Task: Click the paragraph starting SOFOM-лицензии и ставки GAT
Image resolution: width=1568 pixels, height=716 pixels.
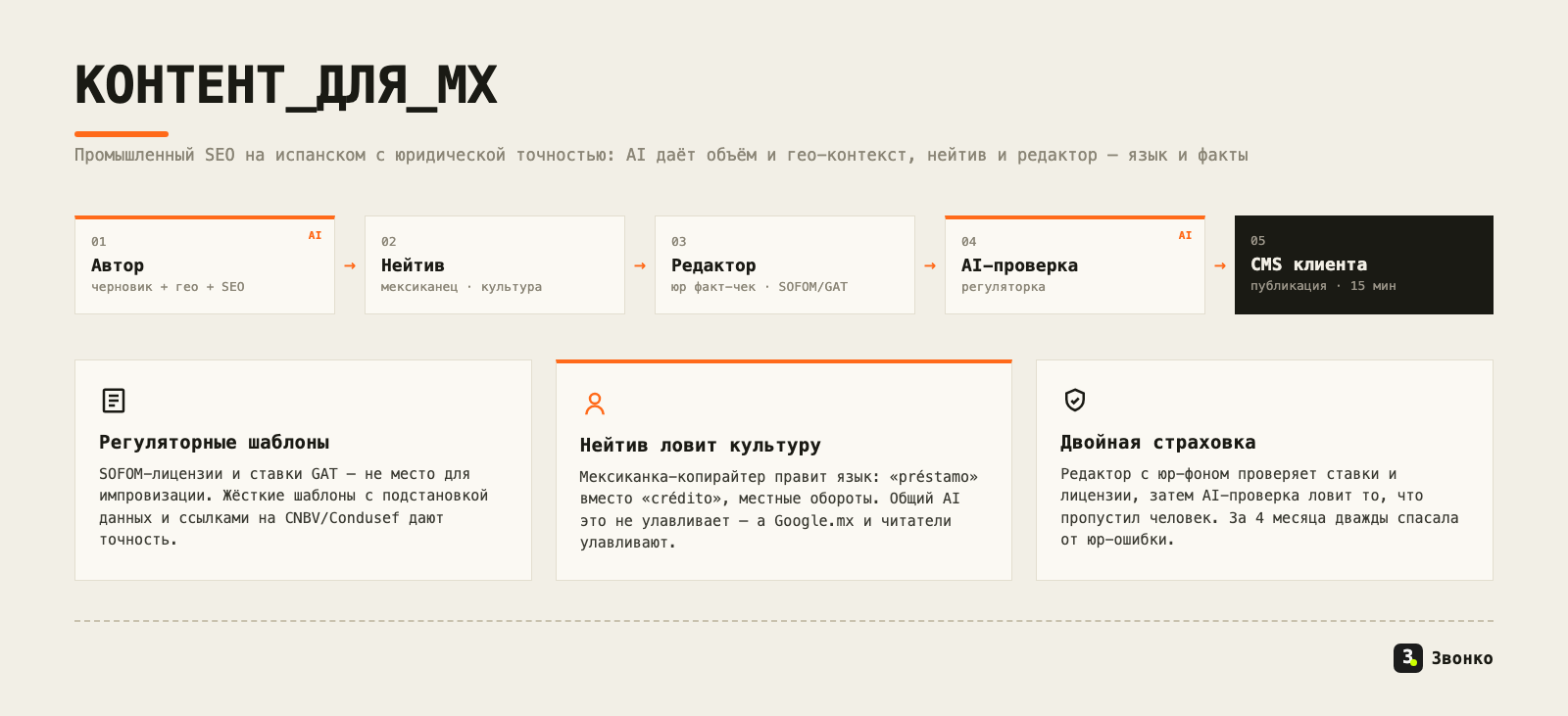Action: click(294, 506)
